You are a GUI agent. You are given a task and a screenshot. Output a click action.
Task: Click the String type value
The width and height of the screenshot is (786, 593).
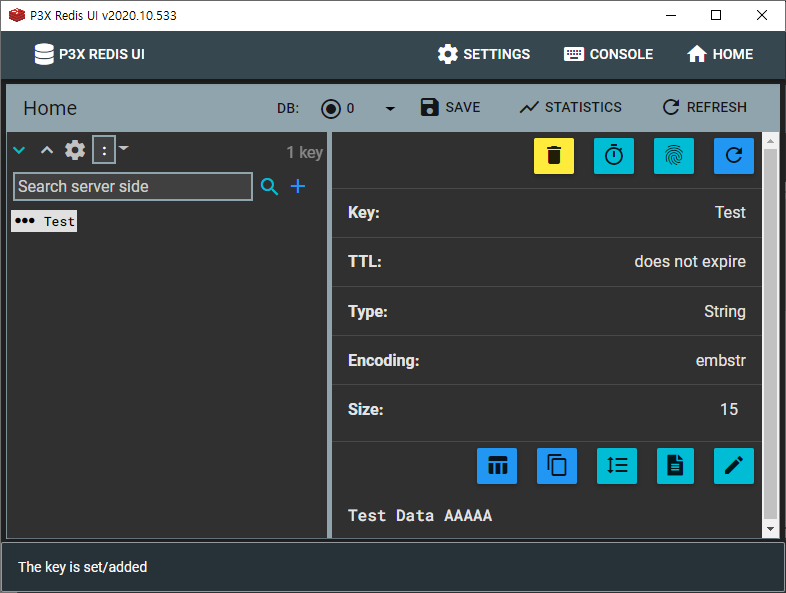(724, 311)
